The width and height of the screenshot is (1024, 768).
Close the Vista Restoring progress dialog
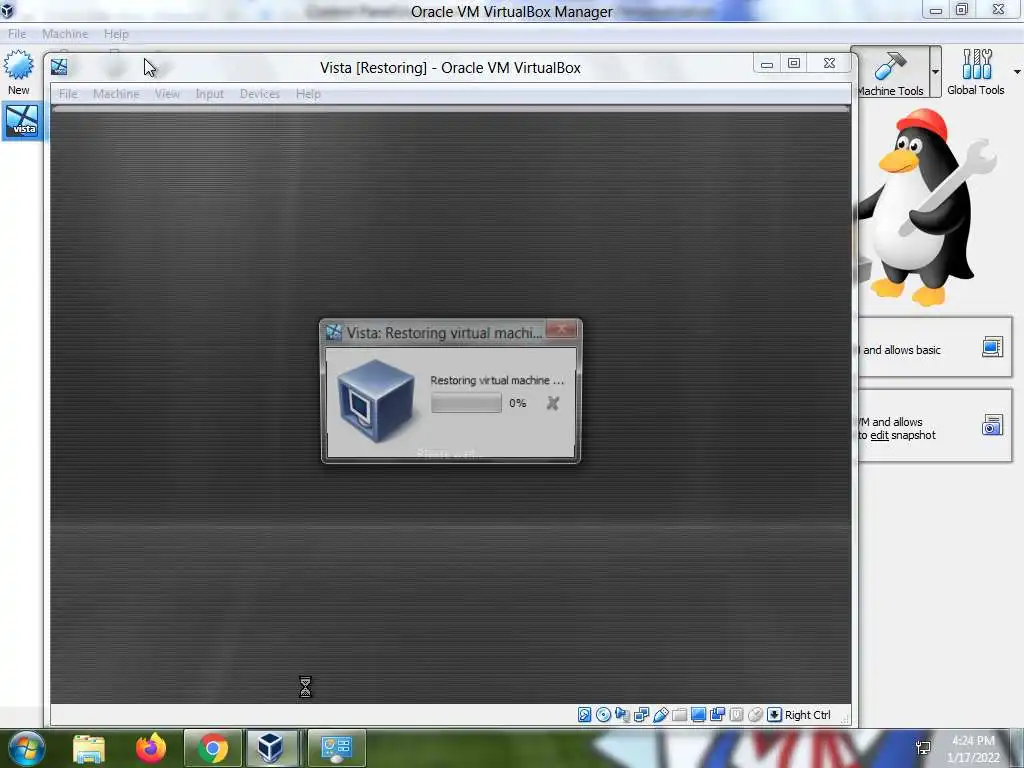(x=561, y=330)
